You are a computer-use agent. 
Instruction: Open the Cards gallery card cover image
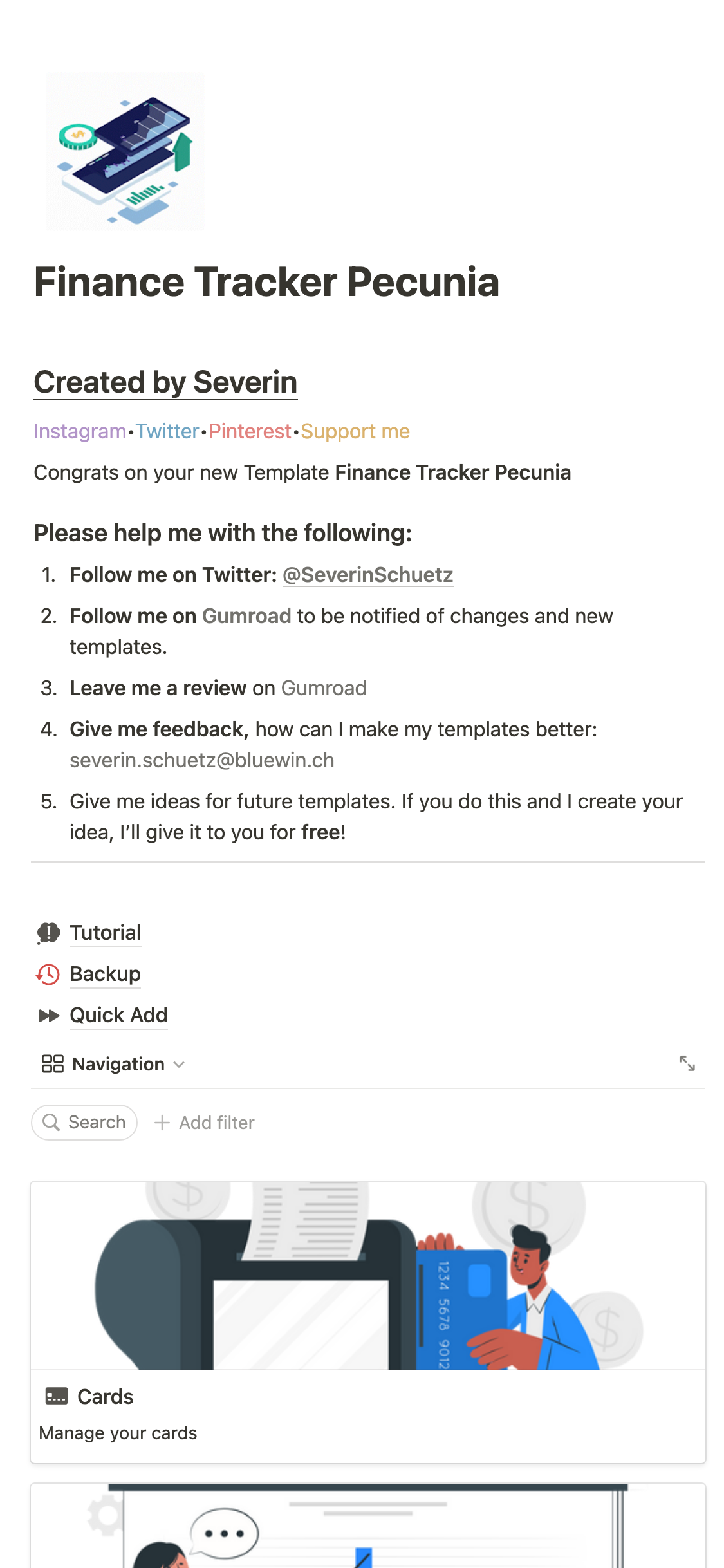[x=368, y=1276]
